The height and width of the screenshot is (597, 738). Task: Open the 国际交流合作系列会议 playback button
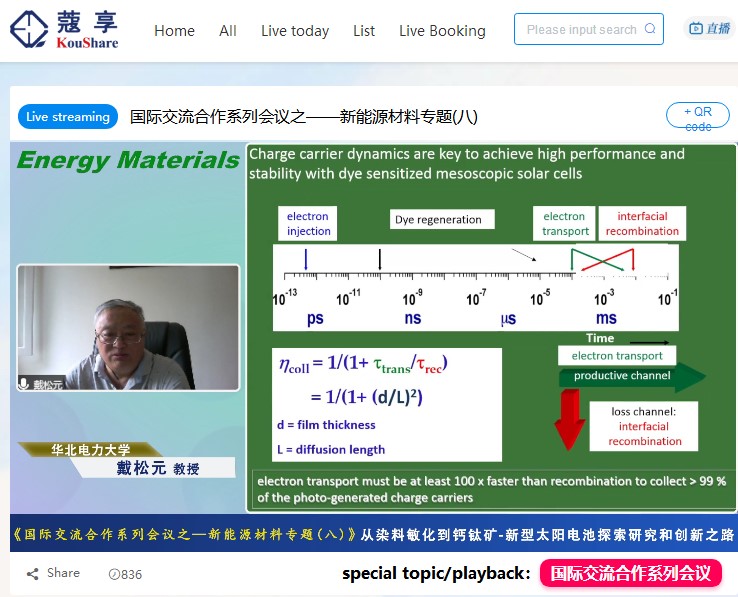[631, 573]
